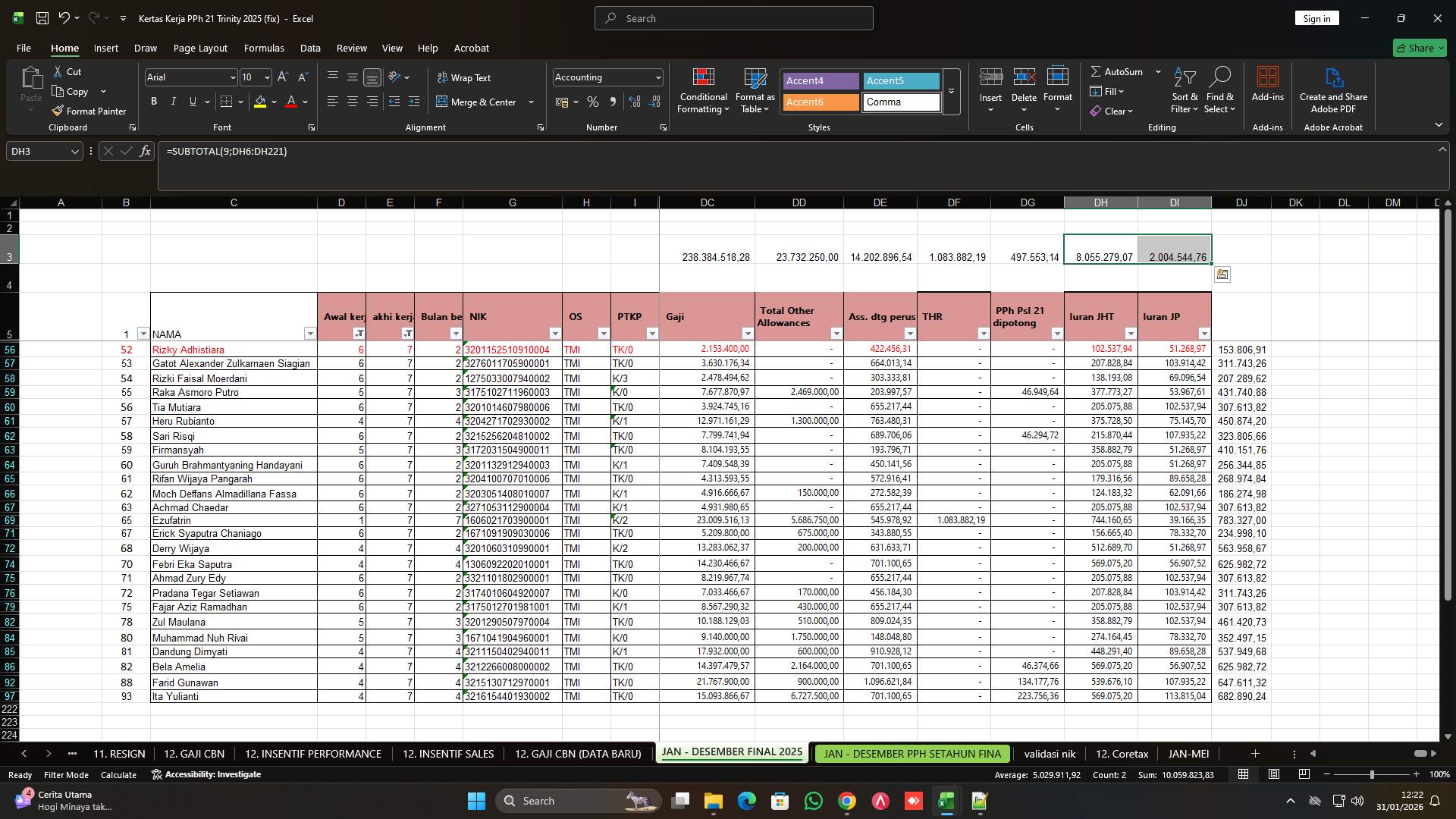The height and width of the screenshot is (819, 1456).
Task: Click Merge & Center
Action: pyautogui.click(x=479, y=102)
